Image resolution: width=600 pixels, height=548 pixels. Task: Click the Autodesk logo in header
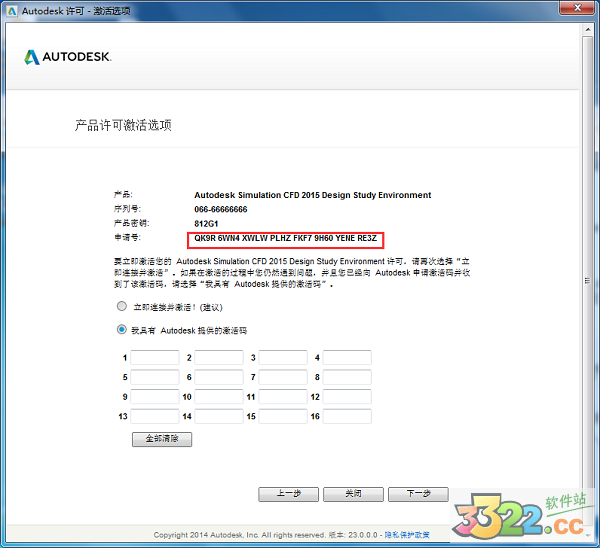(x=68, y=57)
